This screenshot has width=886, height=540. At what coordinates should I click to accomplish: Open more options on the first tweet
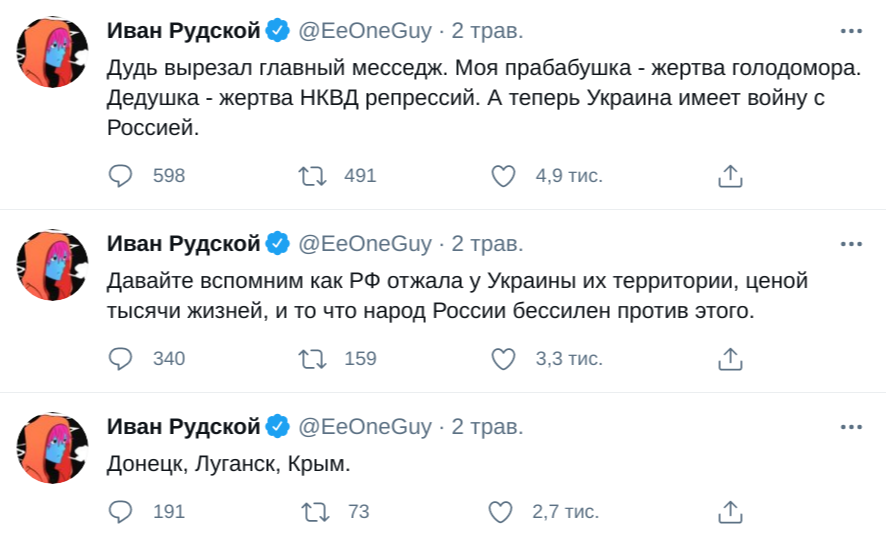[x=851, y=31]
